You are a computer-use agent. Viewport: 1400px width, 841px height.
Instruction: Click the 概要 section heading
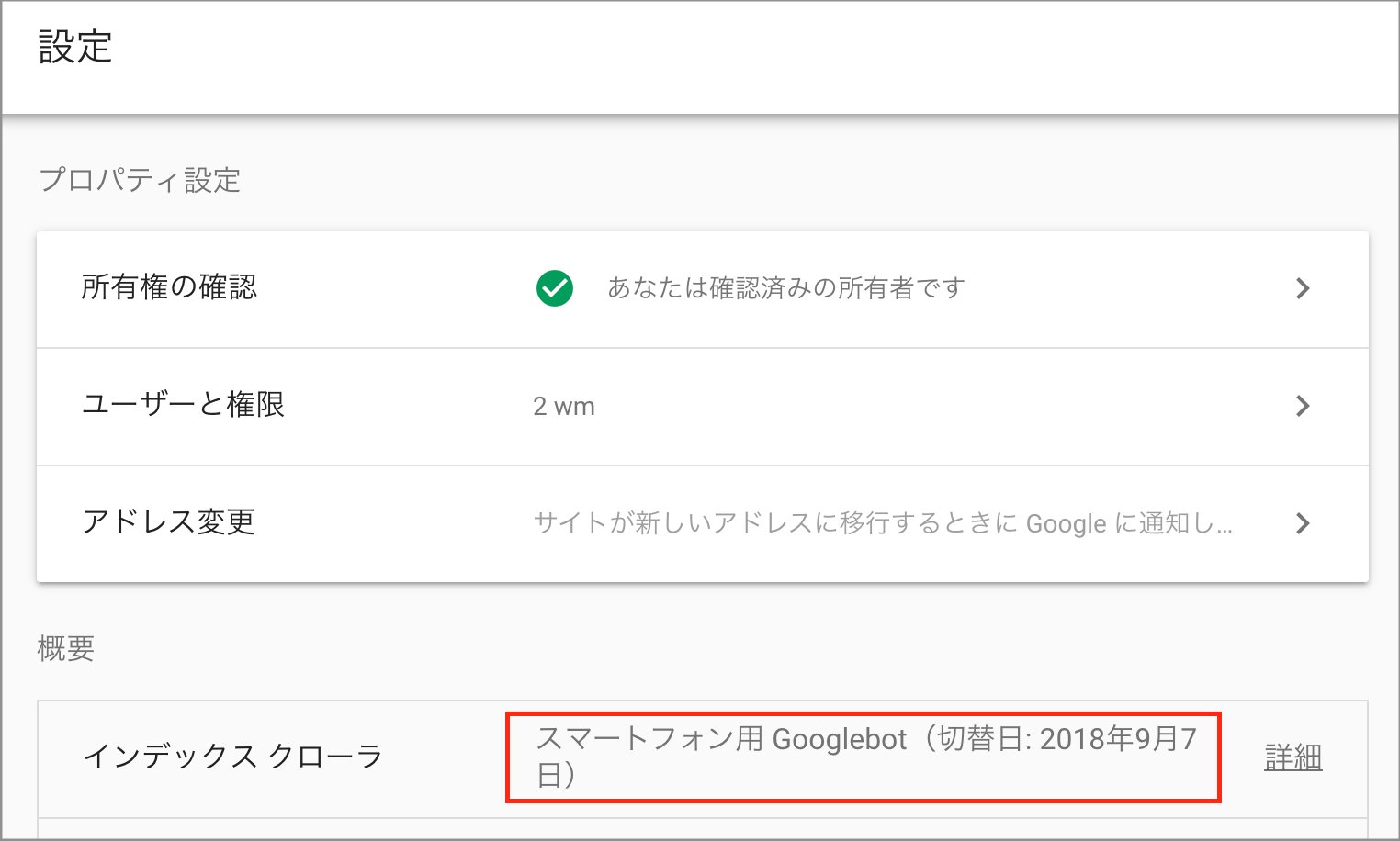point(66,649)
